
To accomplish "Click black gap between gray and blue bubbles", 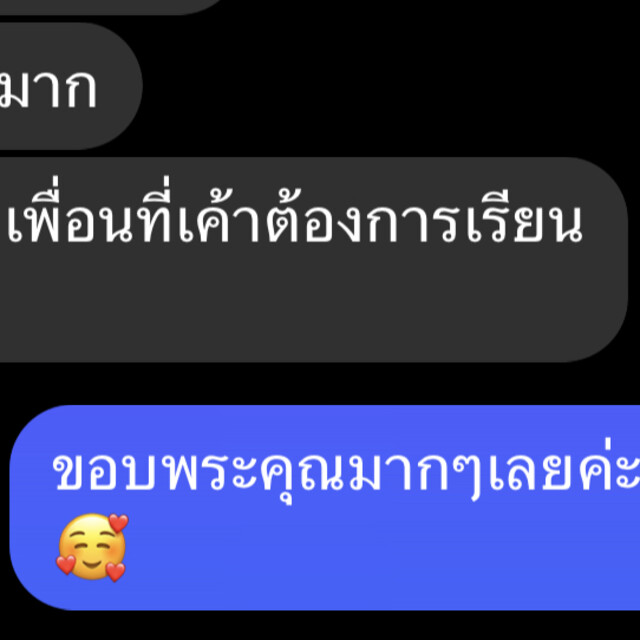I will tap(320, 384).
